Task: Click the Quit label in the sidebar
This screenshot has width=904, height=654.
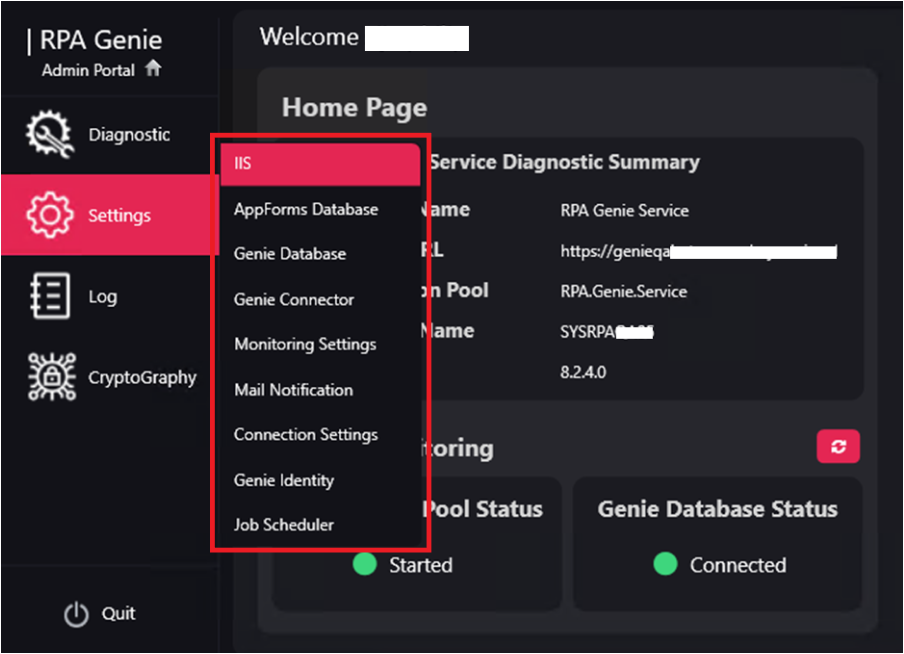Action: pos(118,613)
